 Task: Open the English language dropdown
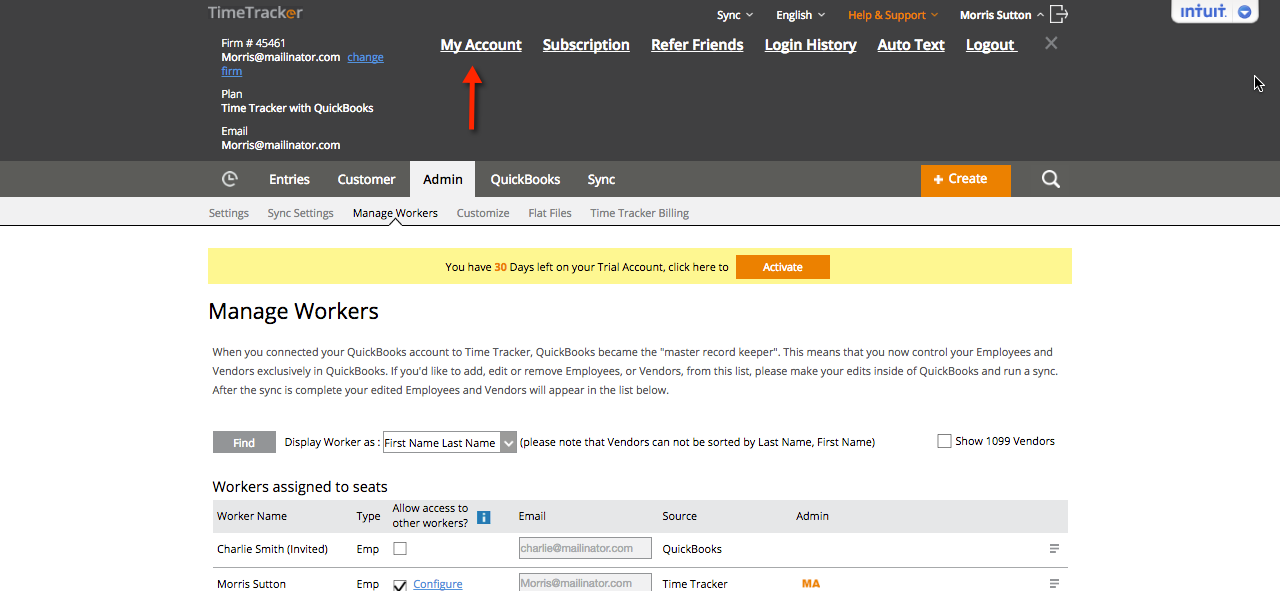[x=801, y=15]
